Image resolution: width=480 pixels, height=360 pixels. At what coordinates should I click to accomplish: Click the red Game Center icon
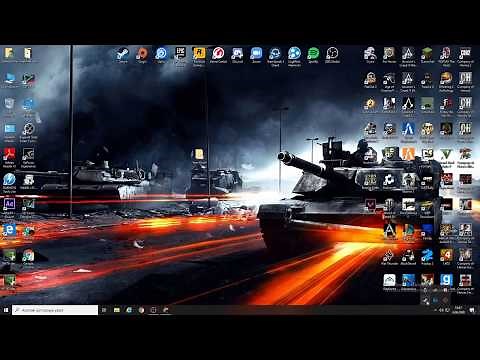click(x=218, y=53)
